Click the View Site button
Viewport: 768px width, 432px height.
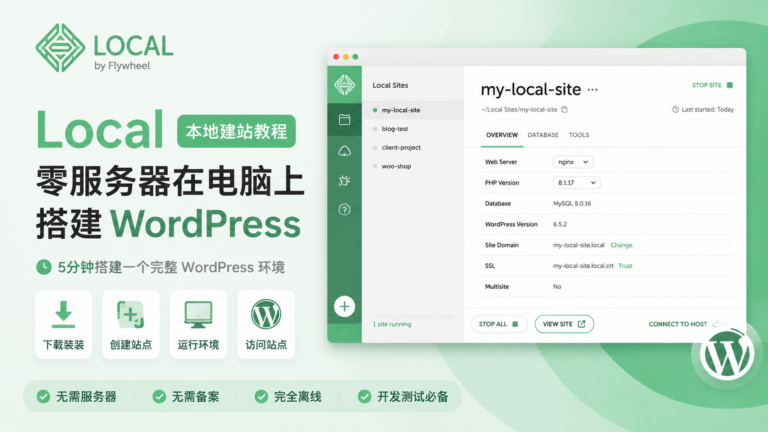[x=564, y=324]
